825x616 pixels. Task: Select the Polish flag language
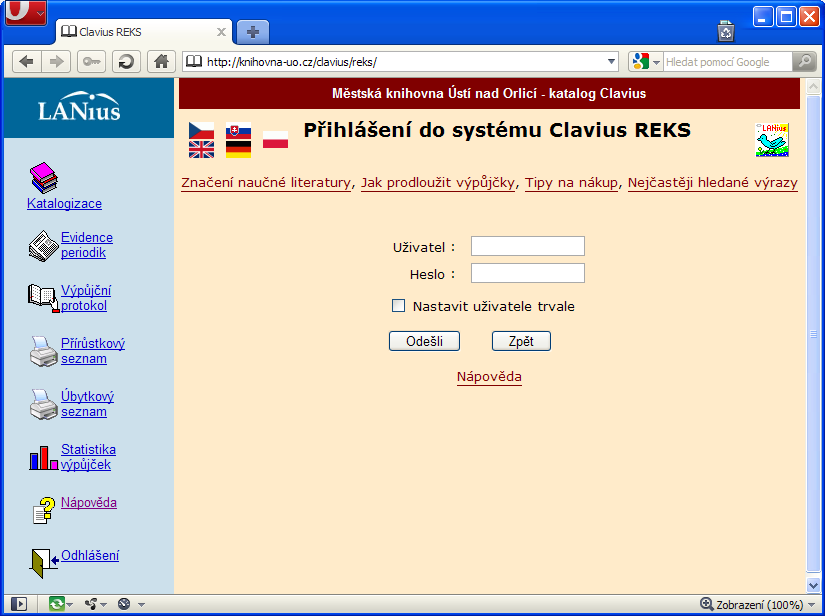click(275, 139)
